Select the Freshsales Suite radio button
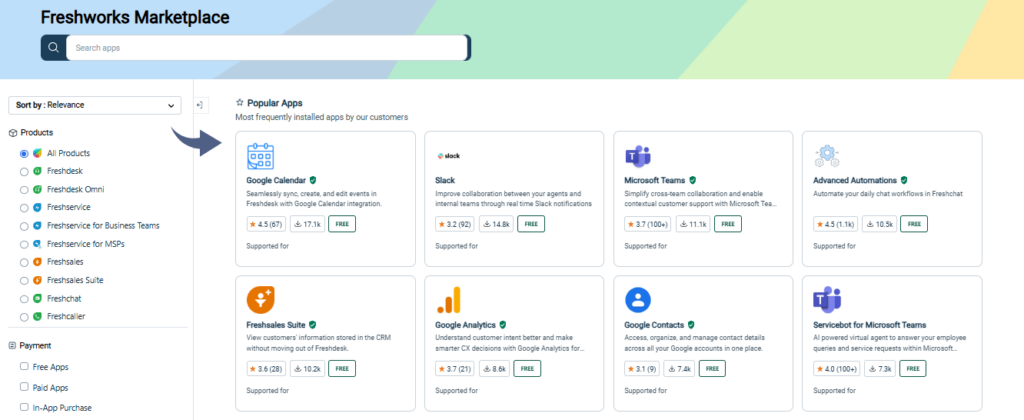 [x=24, y=280]
